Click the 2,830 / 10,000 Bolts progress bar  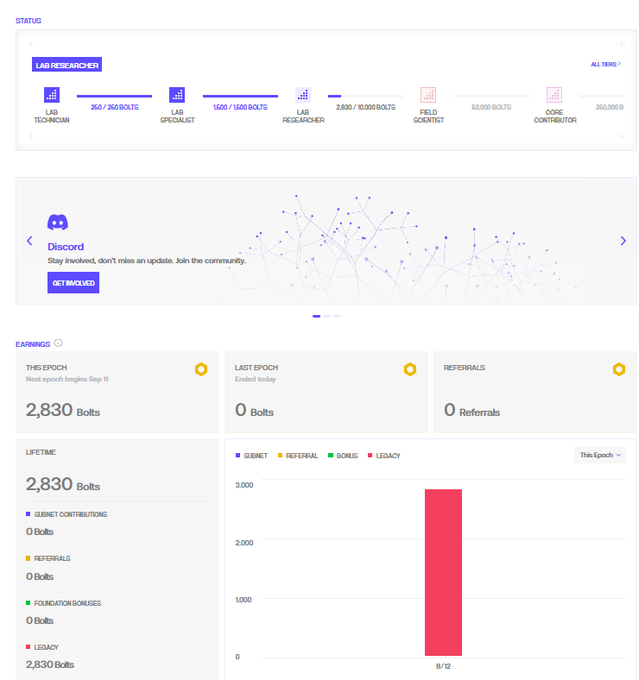365,96
